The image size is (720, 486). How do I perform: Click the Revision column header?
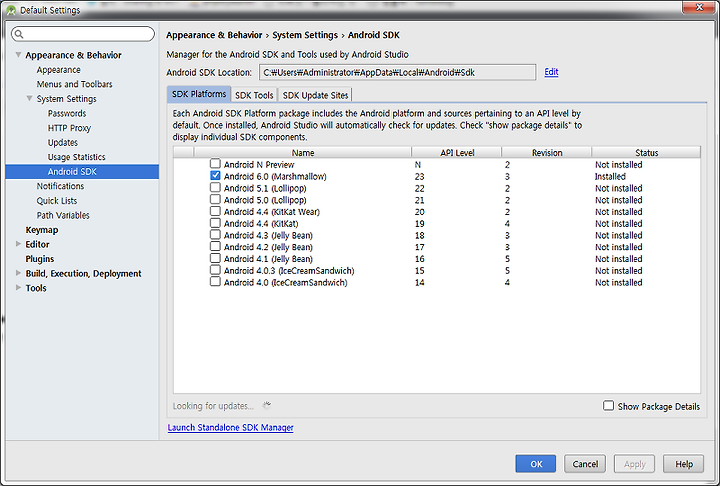click(547, 153)
